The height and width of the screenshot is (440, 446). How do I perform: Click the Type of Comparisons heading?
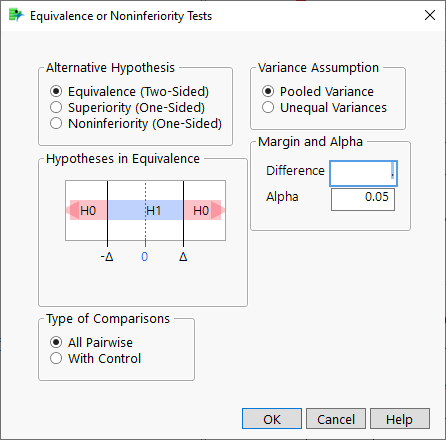pyautogui.click(x=108, y=319)
